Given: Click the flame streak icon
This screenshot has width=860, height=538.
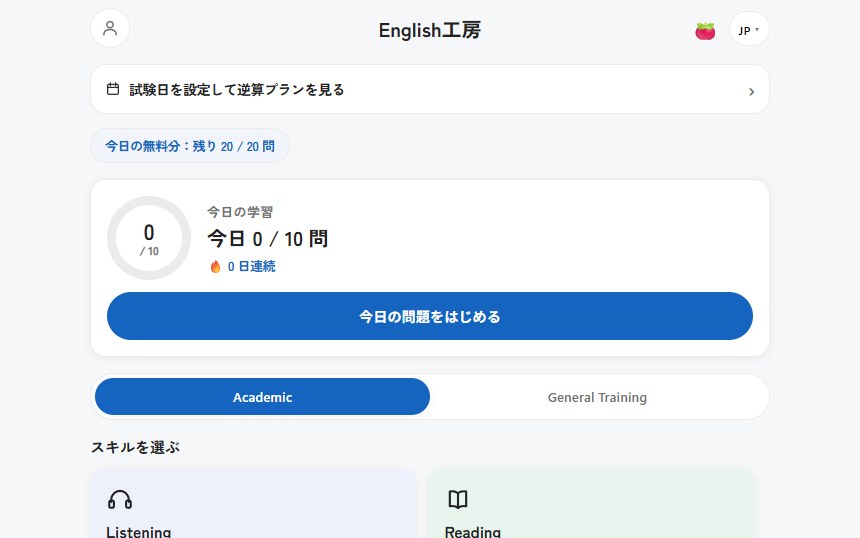Looking at the screenshot, I should [216, 267].
